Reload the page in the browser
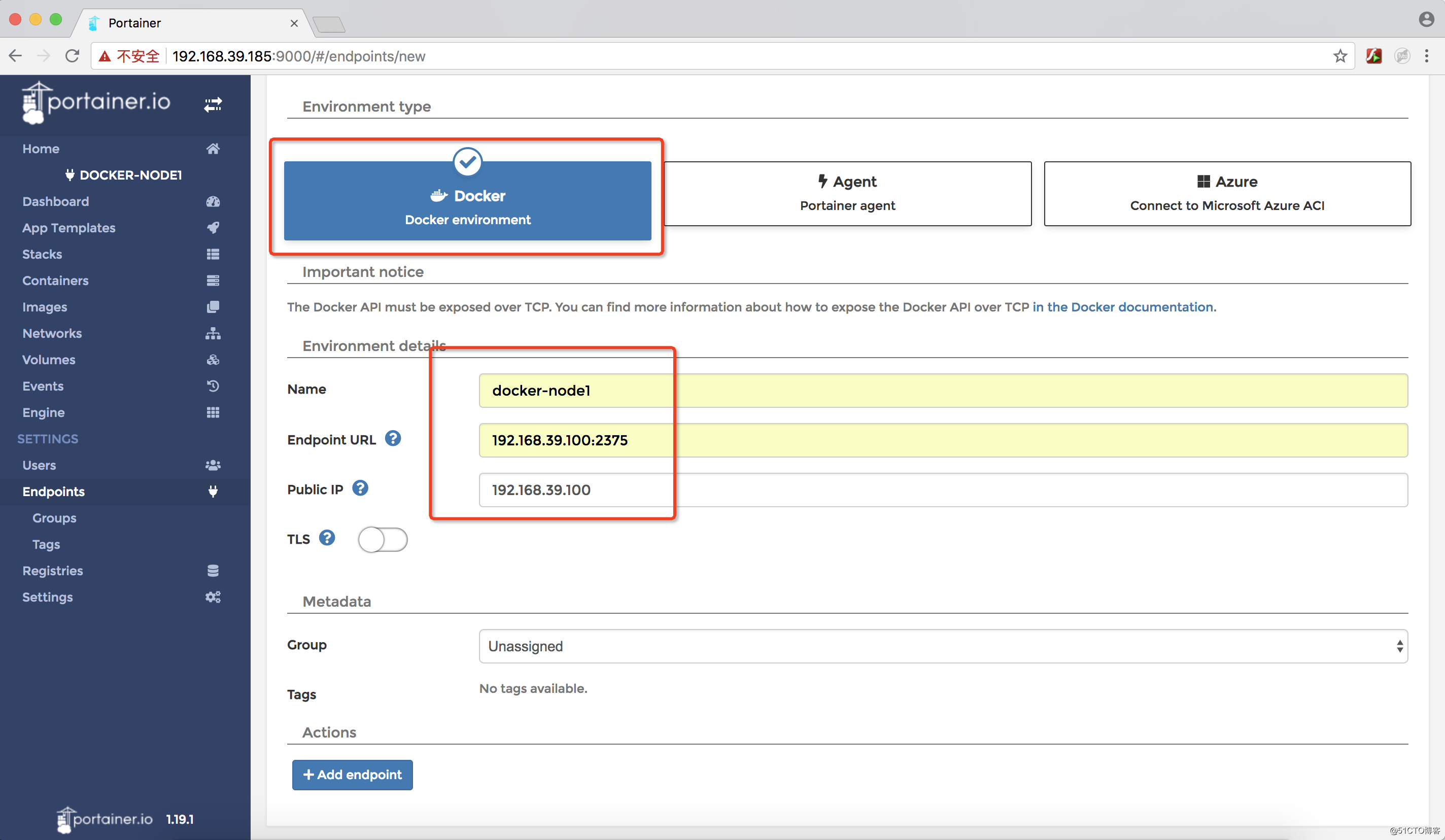This screenshot has width=1445, height=840. [x=72, y=56]
